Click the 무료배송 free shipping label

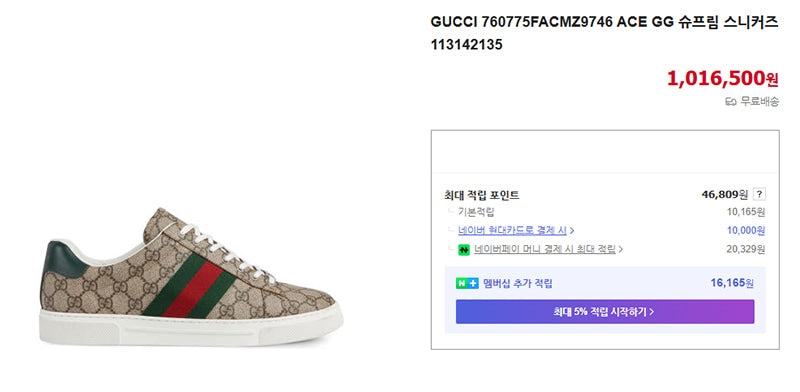coord(759,102)
